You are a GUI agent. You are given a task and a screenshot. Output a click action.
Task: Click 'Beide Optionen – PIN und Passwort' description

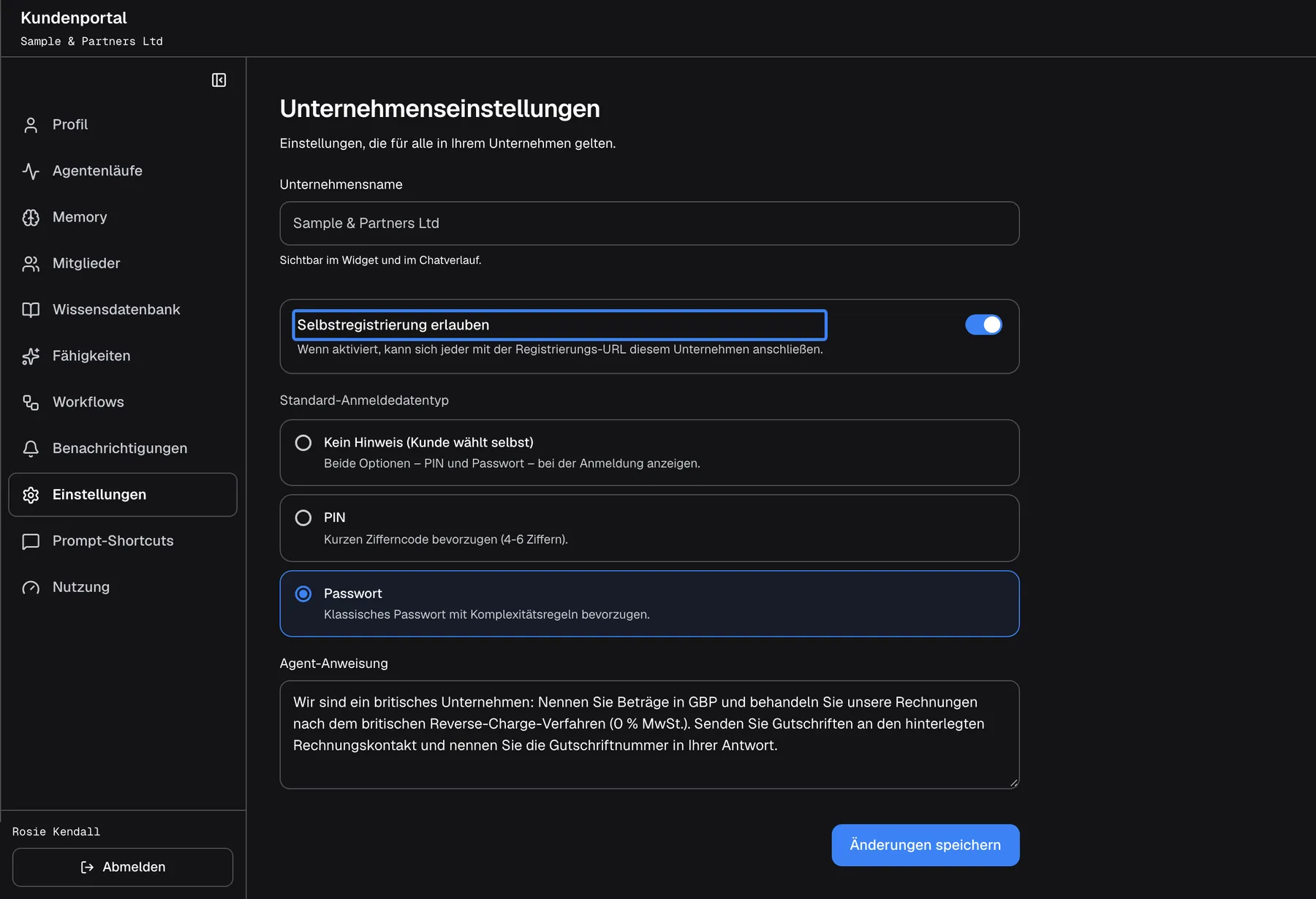512,463
